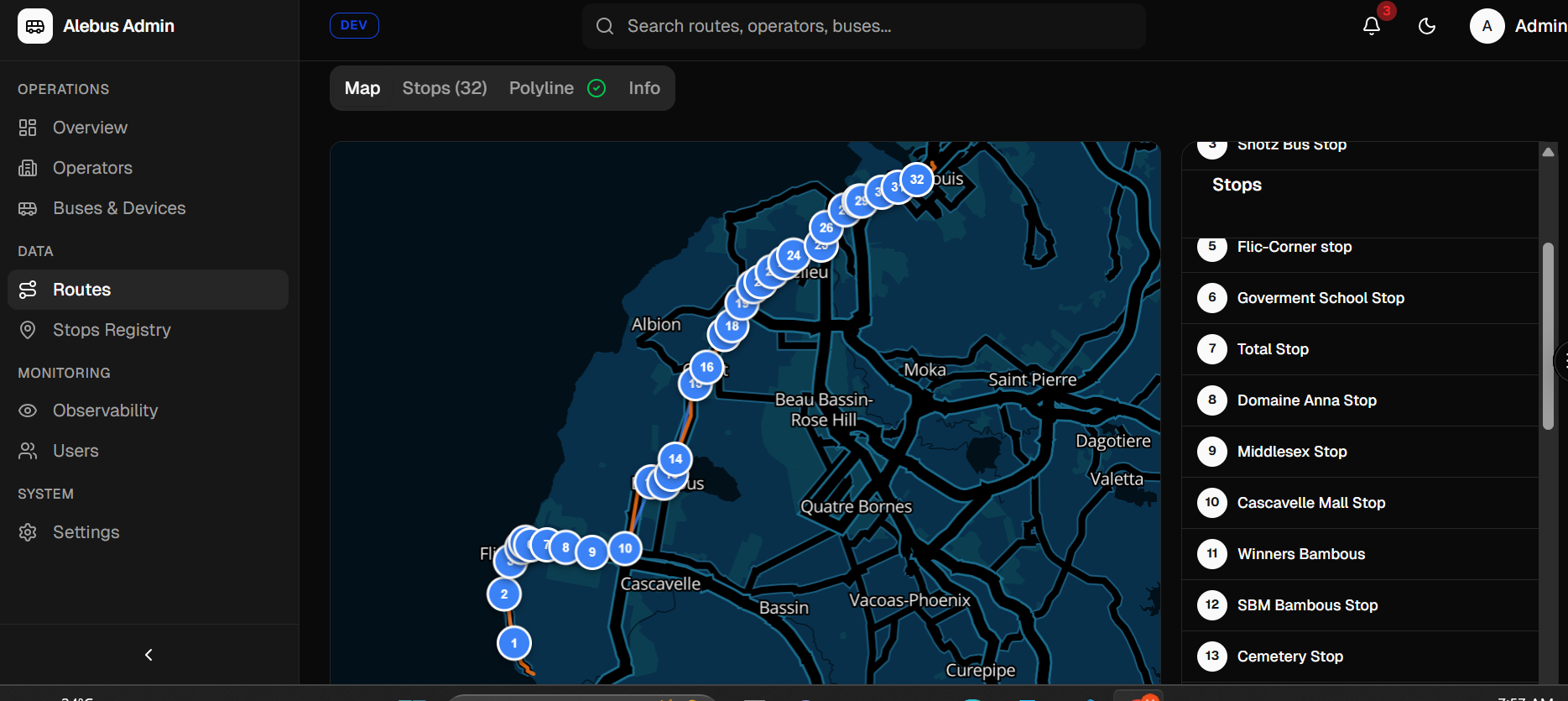Viewport: 1568px width, 701px height.
Task: Click the search magnifier icon
Action: pos(605,26)
